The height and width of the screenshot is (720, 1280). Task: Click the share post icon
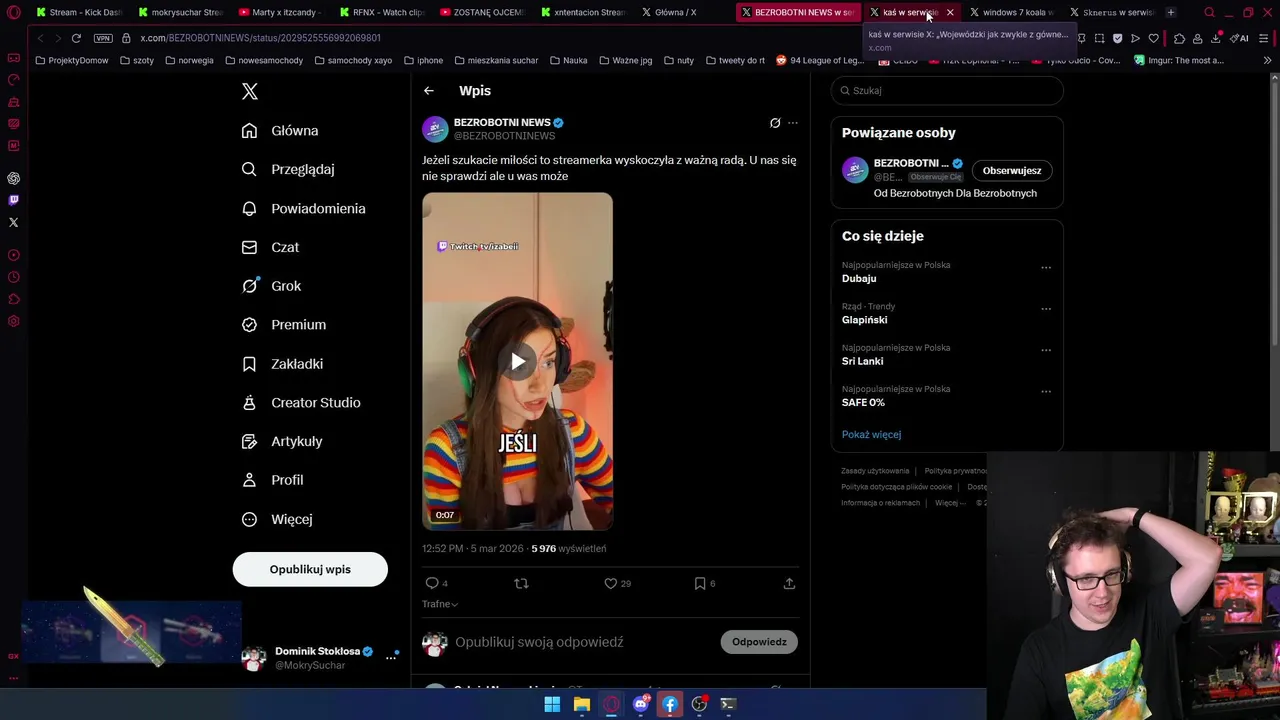coord(789,583)
